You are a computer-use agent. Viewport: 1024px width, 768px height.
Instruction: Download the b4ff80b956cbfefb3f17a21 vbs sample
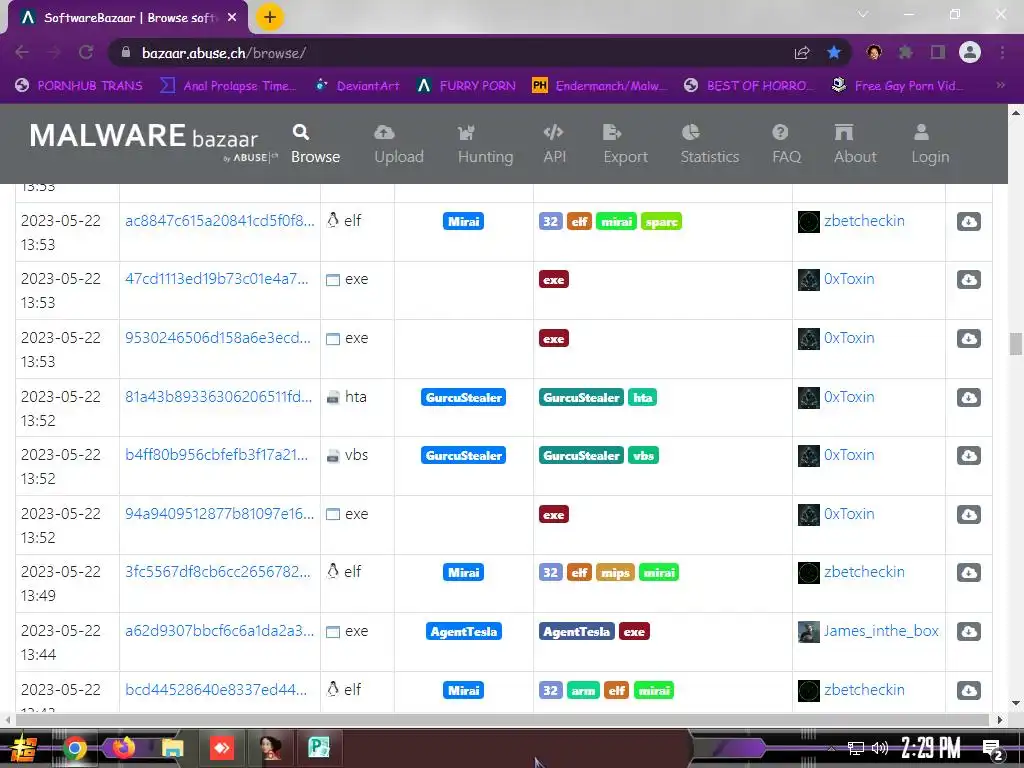tap(968, 455)
